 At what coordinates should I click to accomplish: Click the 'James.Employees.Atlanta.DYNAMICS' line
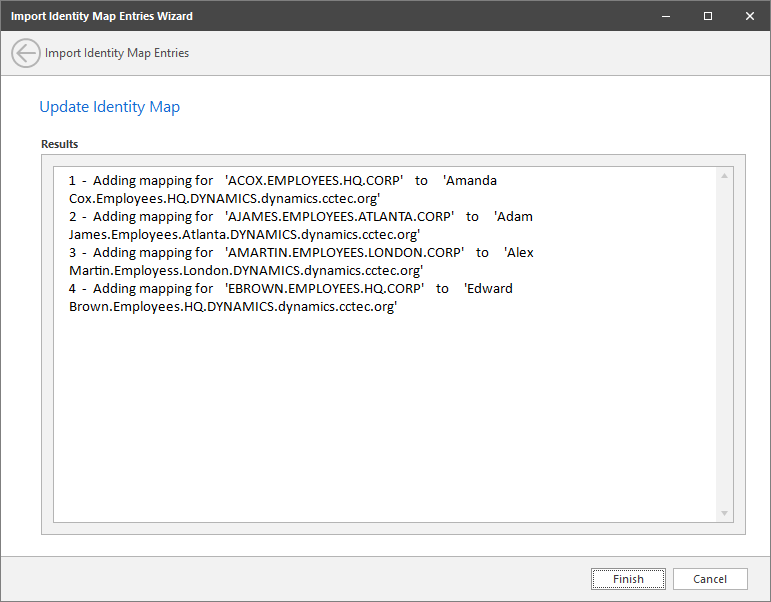[x=244, y=235]
